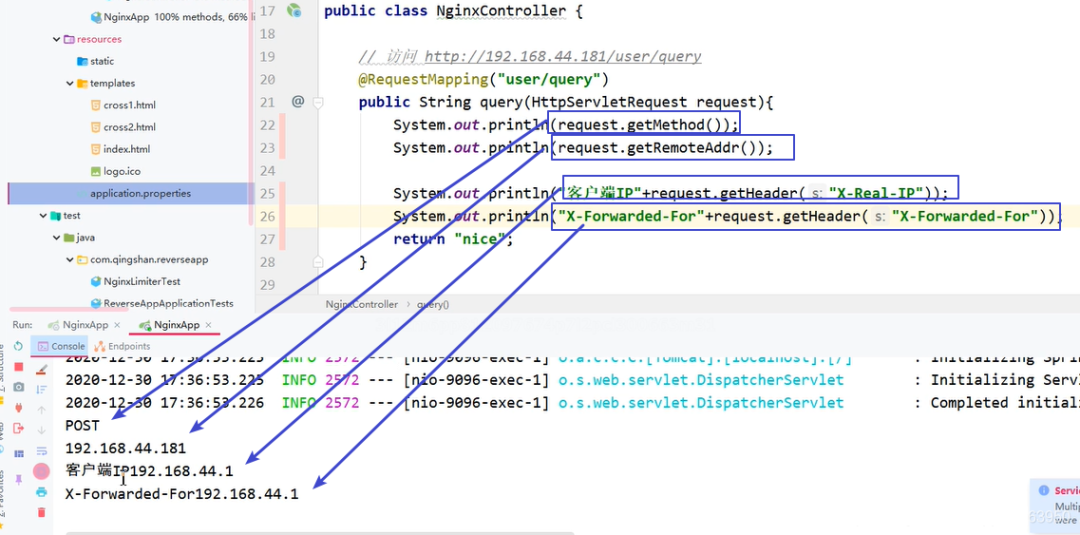Click the console output line POST
This screenshot has width=1080, height=535.
point(82,426)
